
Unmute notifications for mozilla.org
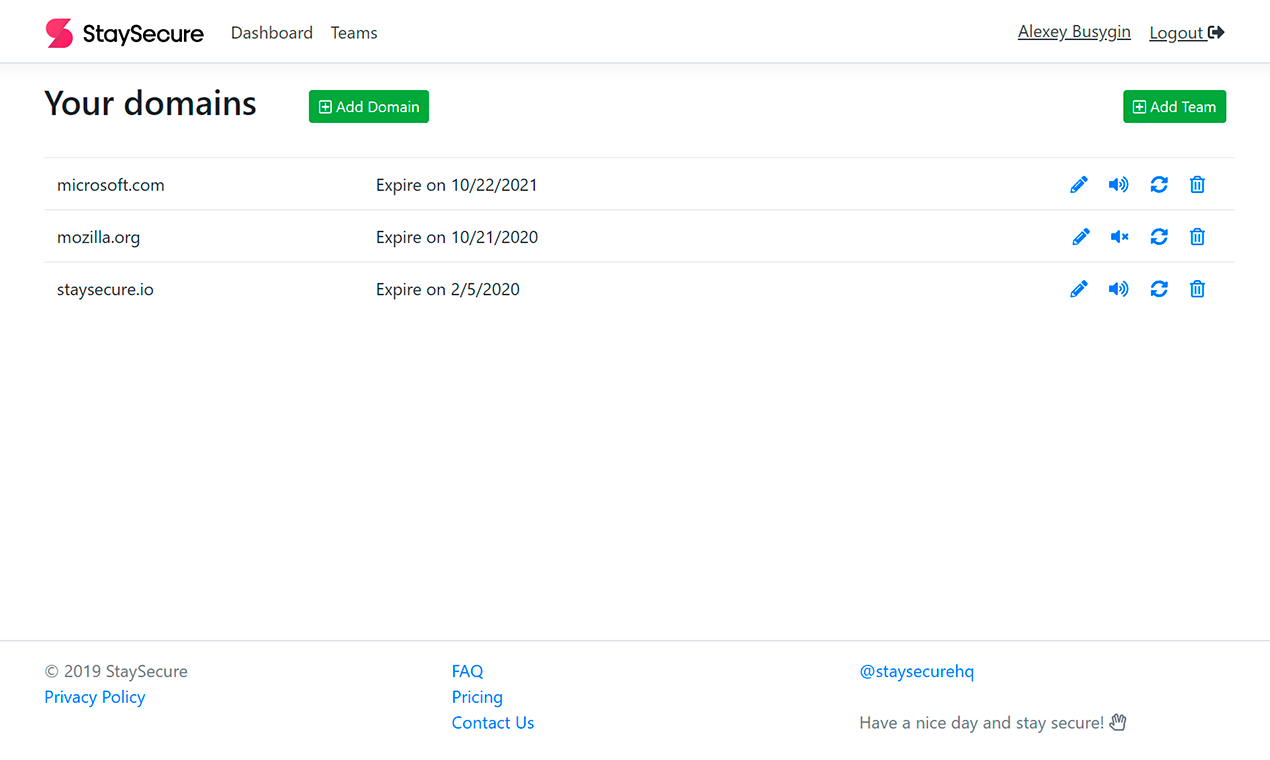click(1118, 236)
